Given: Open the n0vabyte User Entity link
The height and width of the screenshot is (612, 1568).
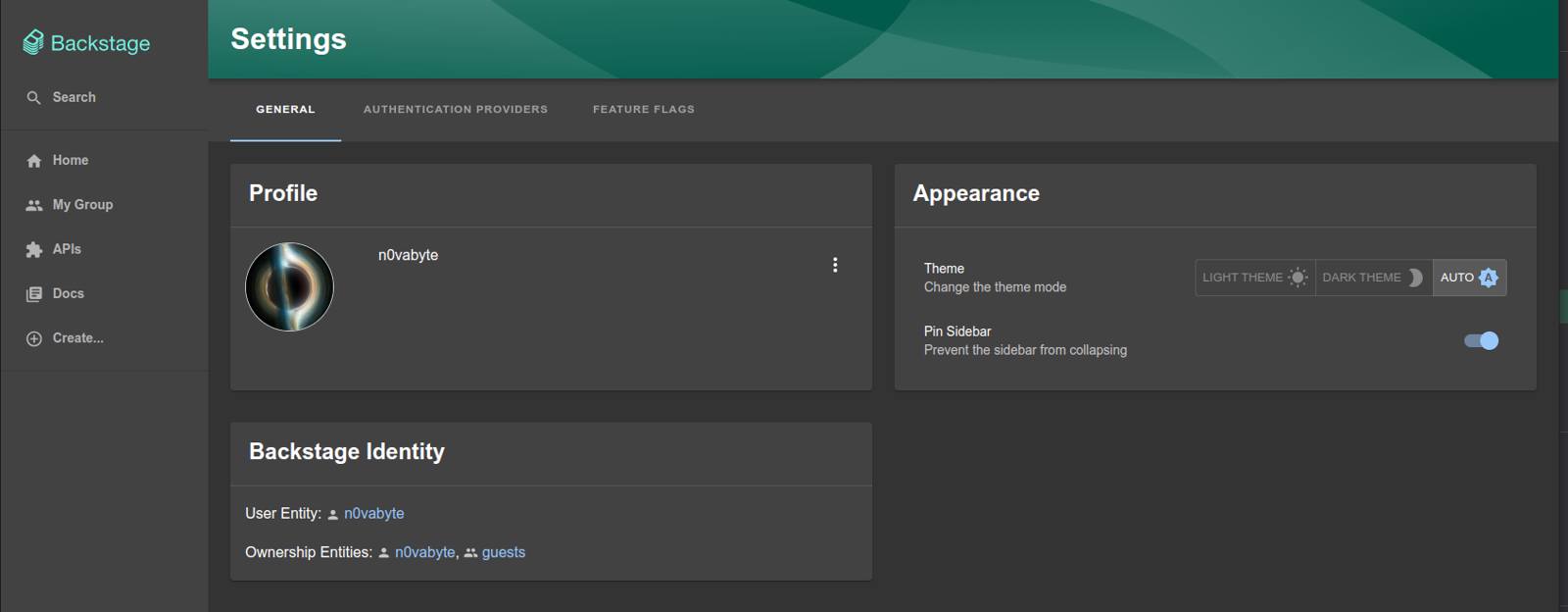Looking at the screenshot, I should pos(373,513).
